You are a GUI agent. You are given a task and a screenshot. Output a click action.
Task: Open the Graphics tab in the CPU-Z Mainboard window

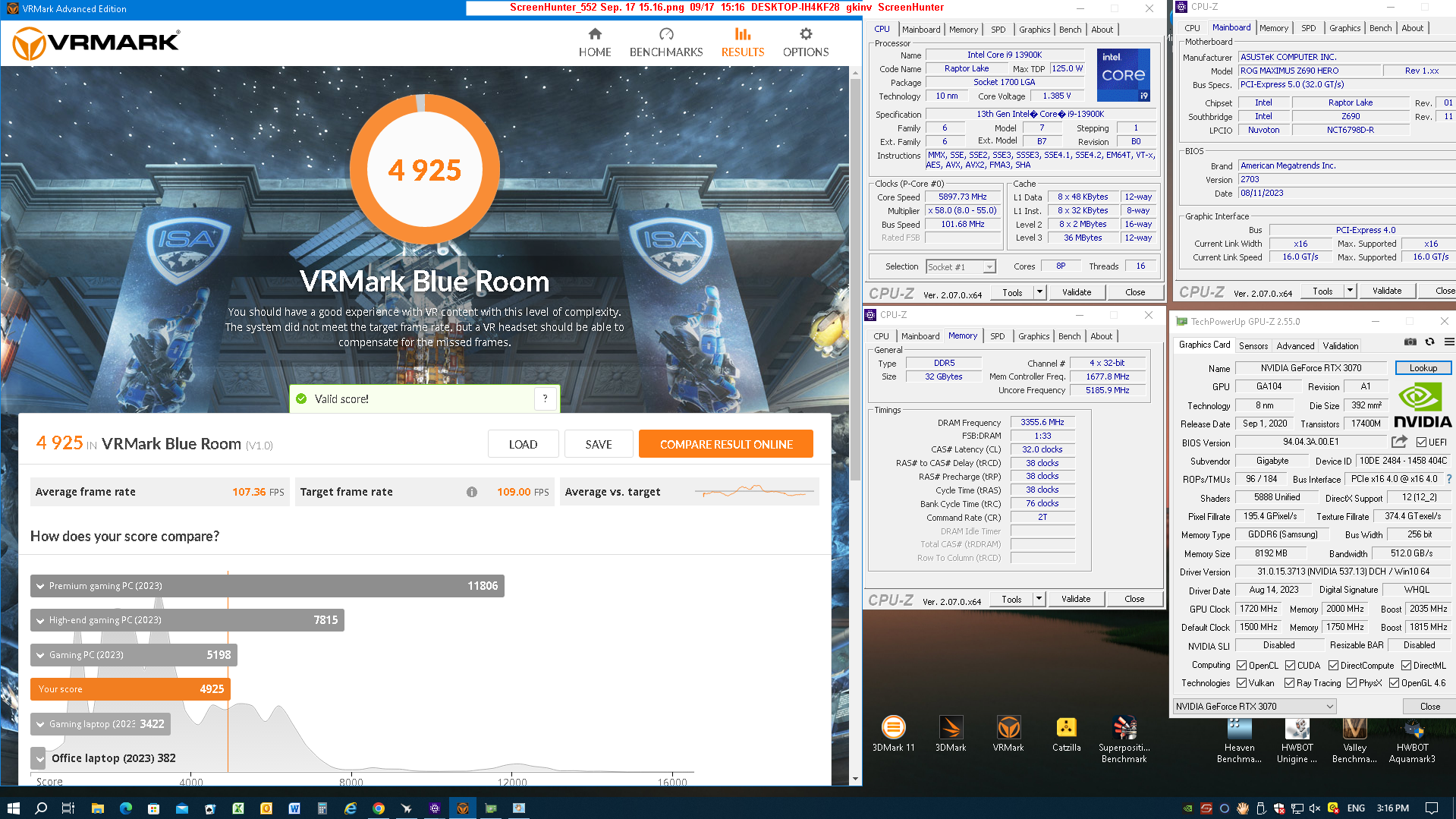pyautogui.click(x=1344, y=28)
